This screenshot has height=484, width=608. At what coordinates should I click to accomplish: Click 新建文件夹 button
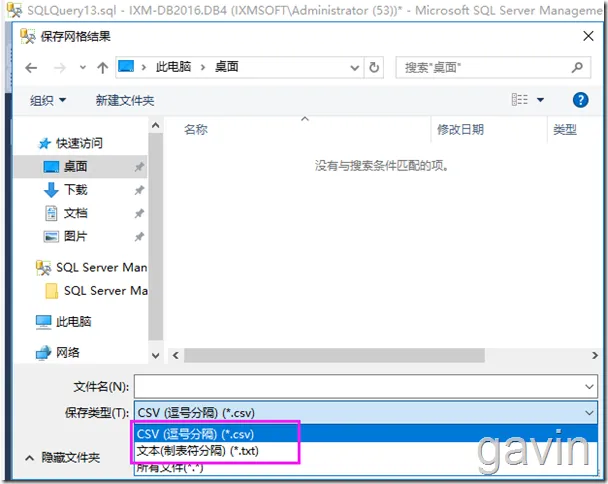125,100
